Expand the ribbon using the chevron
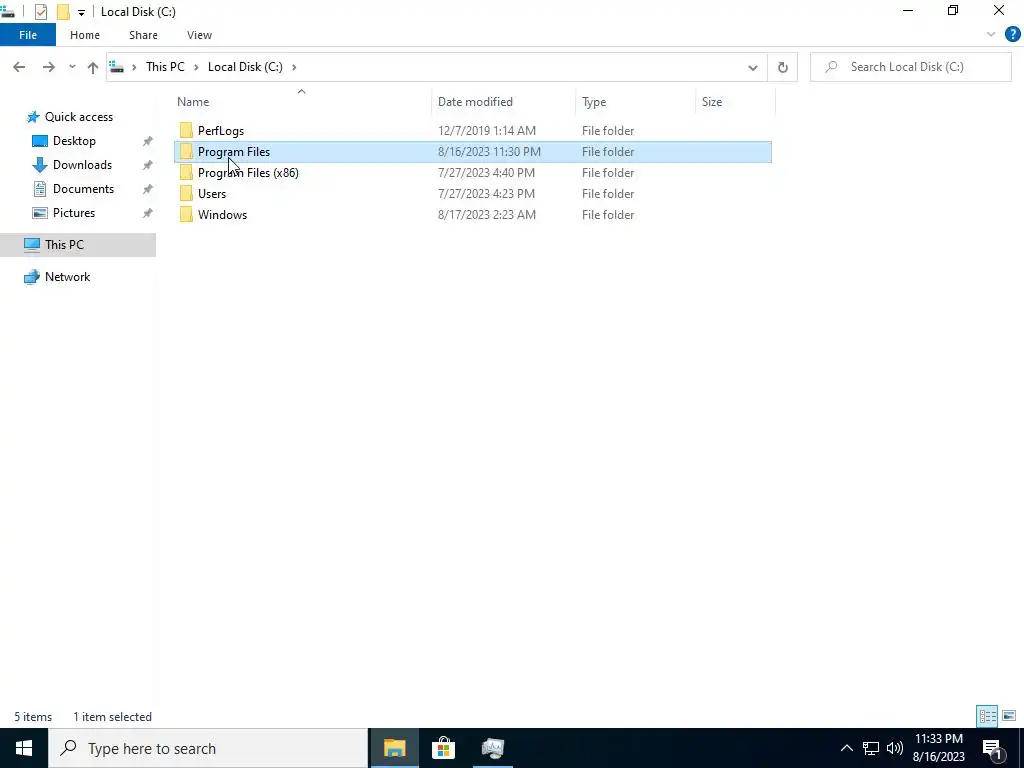1024x768 pixels. click(991, 35)
